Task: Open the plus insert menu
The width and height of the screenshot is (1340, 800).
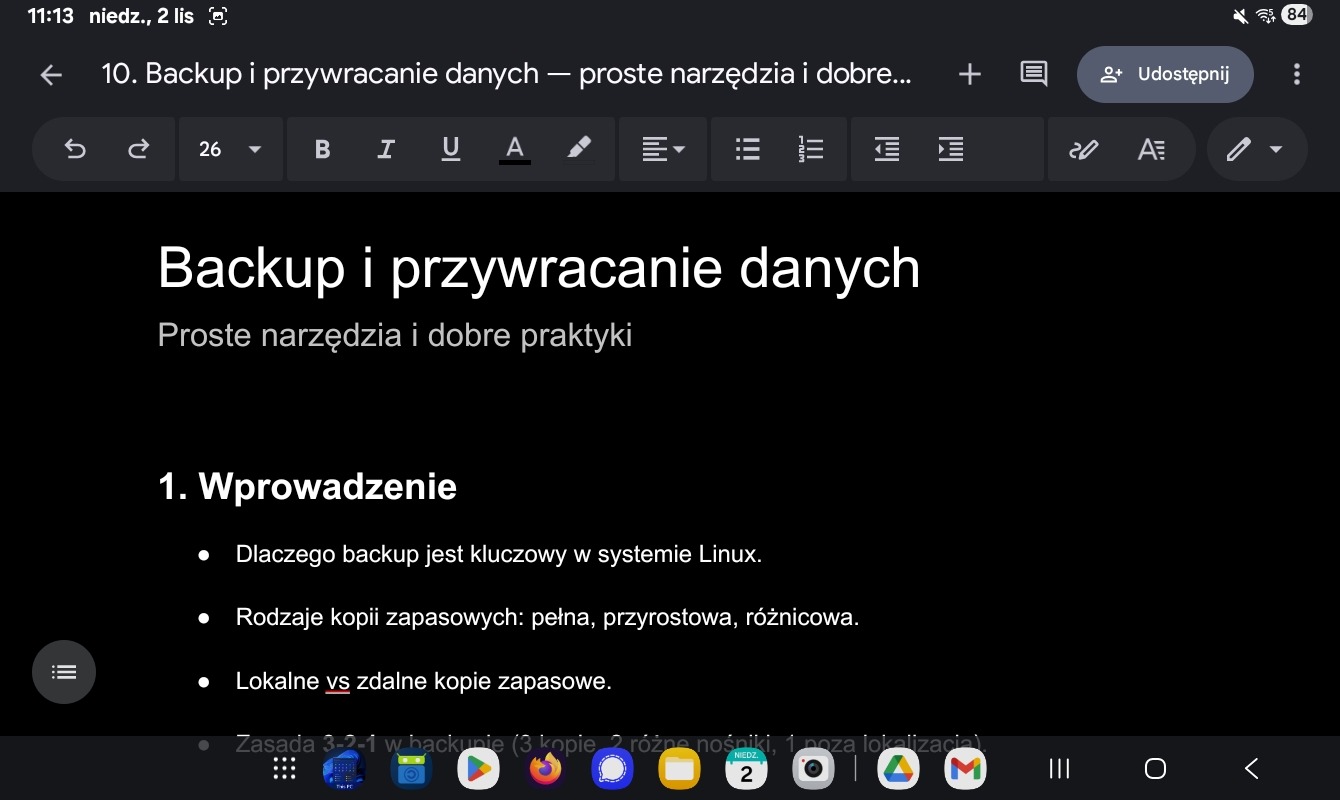Action: pos(969,74)
